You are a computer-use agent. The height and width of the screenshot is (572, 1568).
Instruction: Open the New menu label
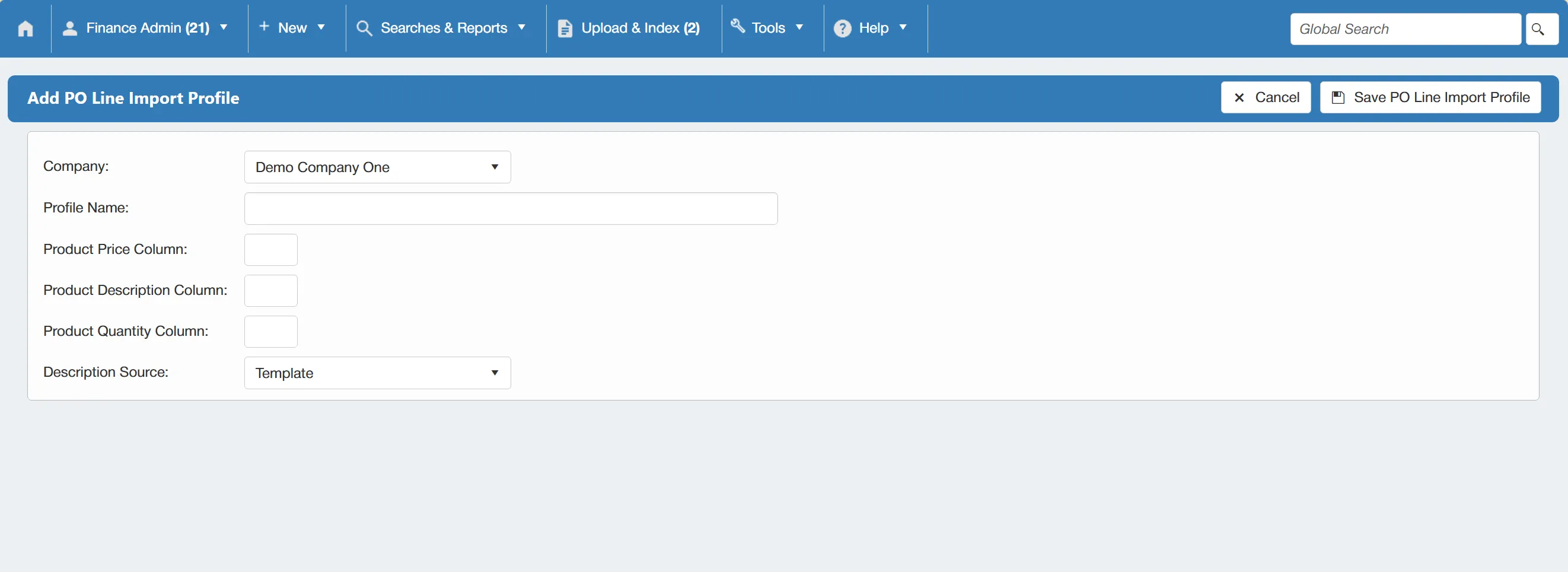292,28
